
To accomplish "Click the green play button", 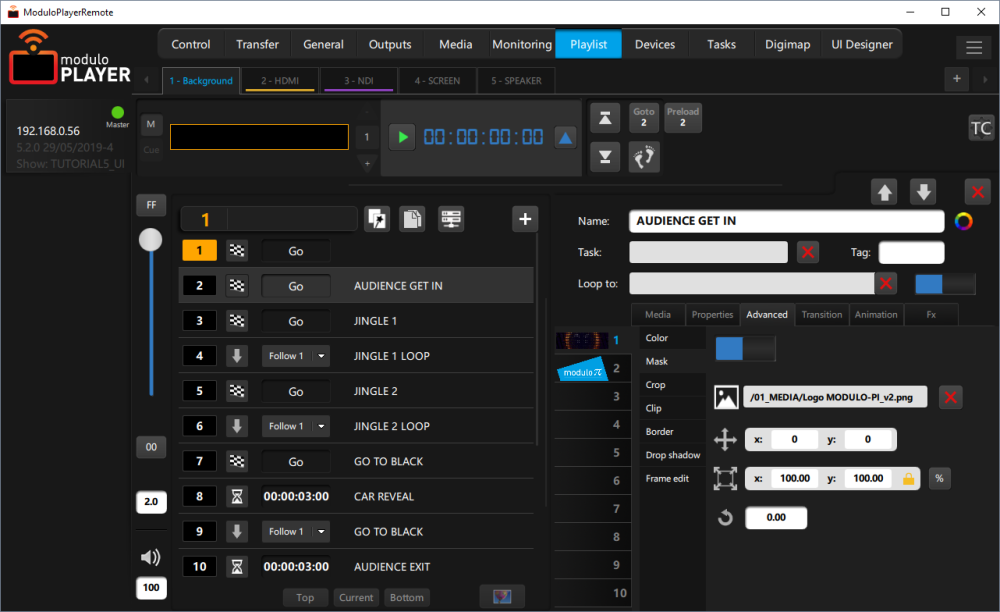I will (x=402, y=137).
